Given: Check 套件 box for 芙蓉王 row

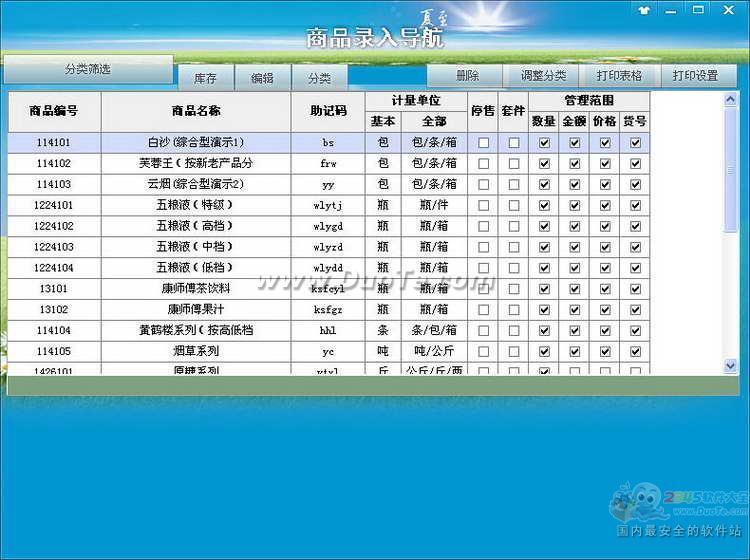Looking at the screenshot, I should point(513,164).
